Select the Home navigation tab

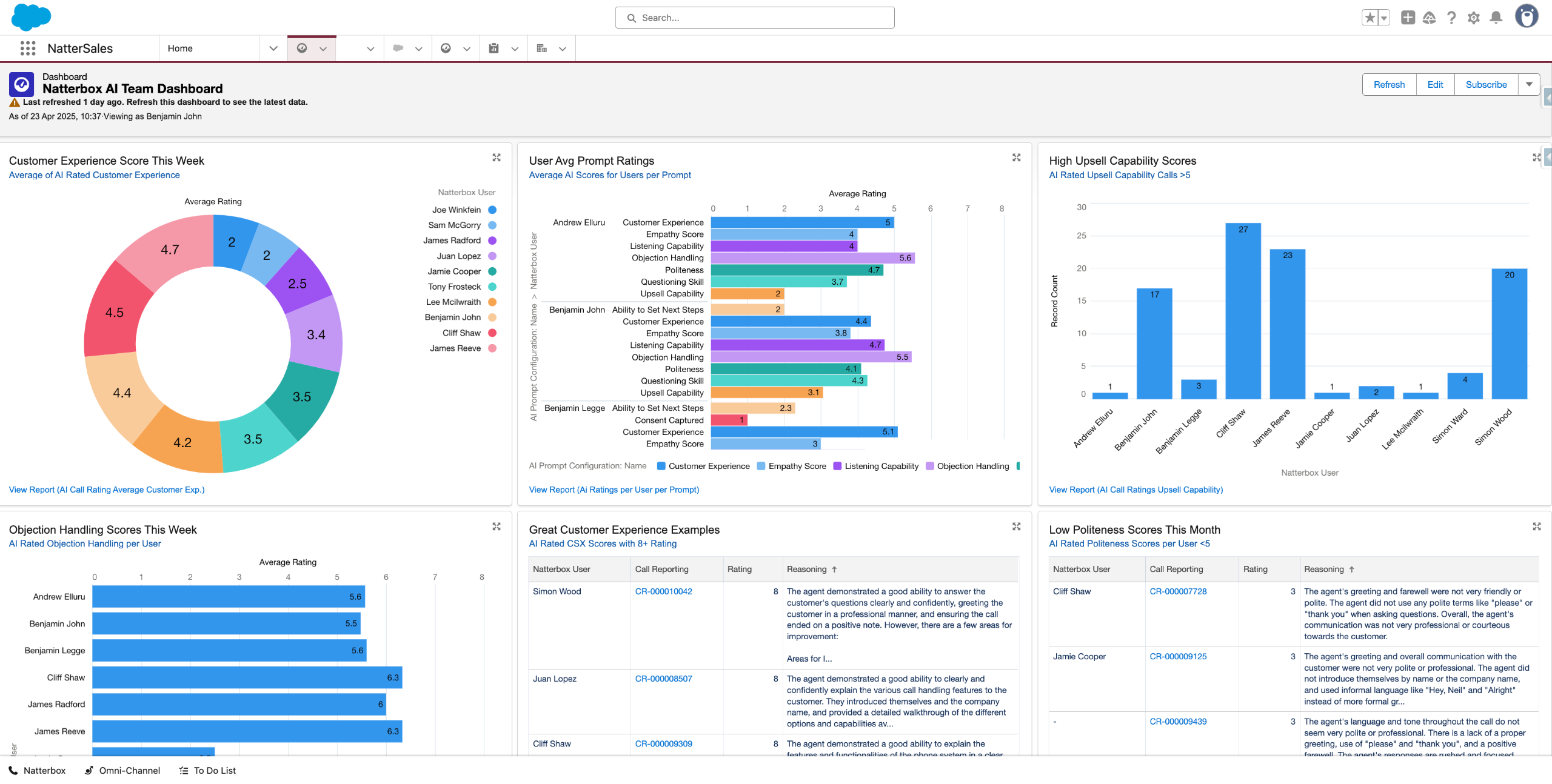(x=180, y=48)
